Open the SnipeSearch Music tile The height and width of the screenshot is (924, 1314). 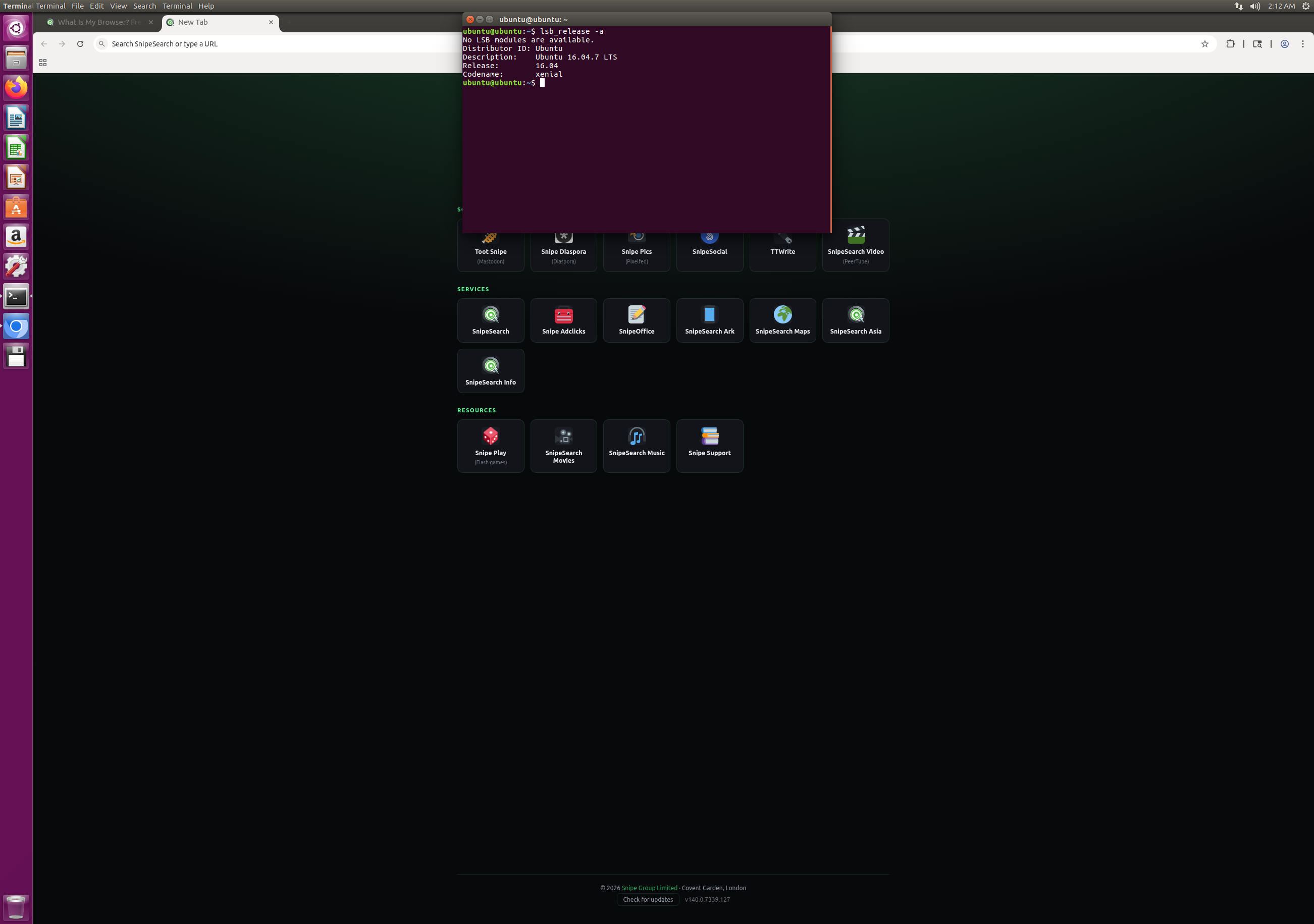point(637,446)
